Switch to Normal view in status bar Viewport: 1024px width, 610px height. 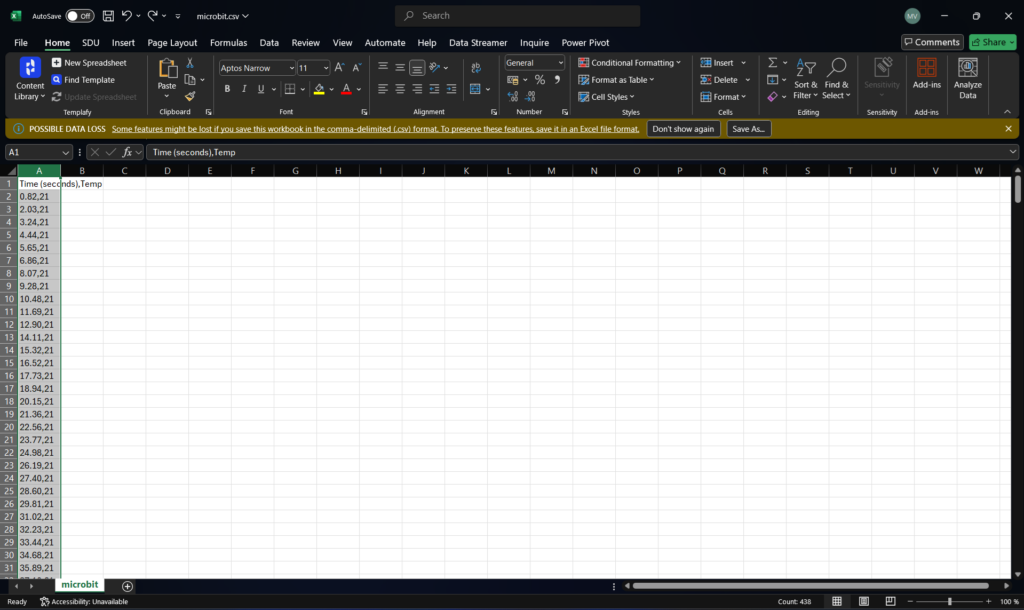837,602
